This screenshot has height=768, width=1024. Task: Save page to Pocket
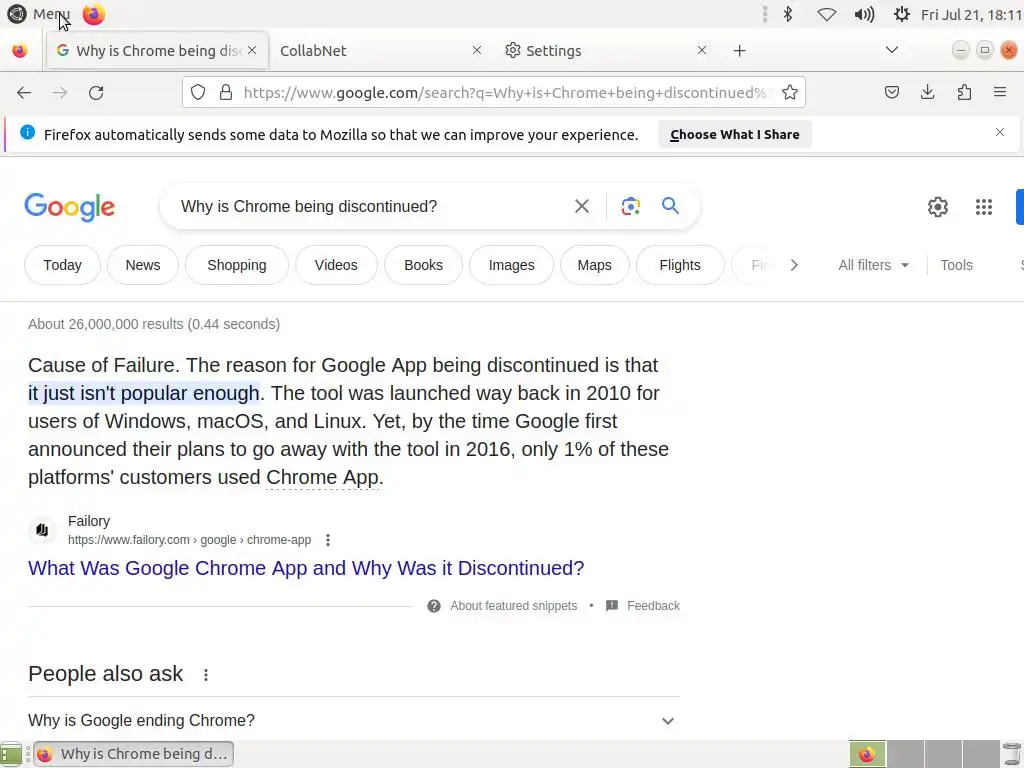[891, 92]
